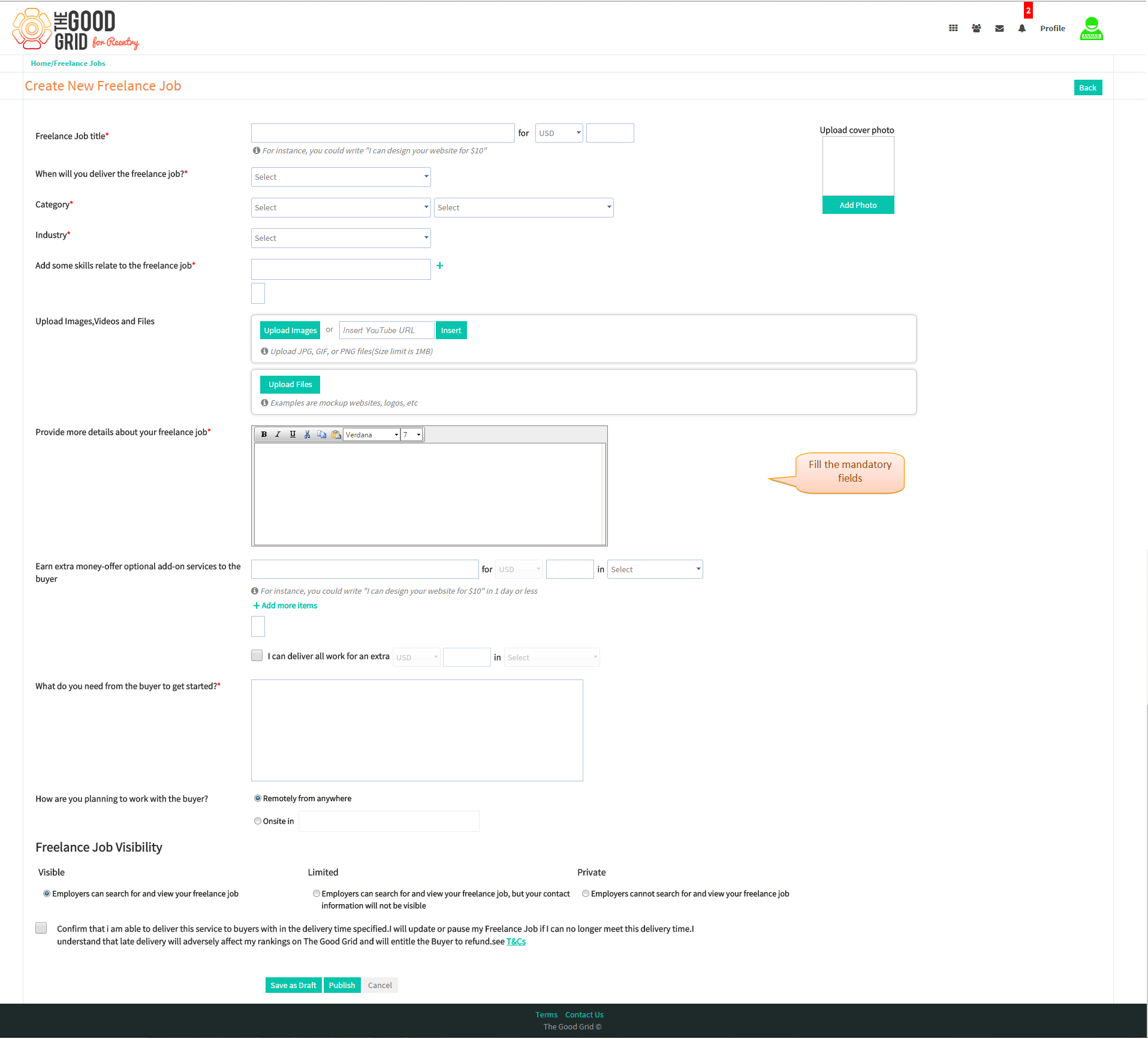Open the Contact Us footer link
The width and height of the screenshot is (1148, 1039).
click(584, 1014)
